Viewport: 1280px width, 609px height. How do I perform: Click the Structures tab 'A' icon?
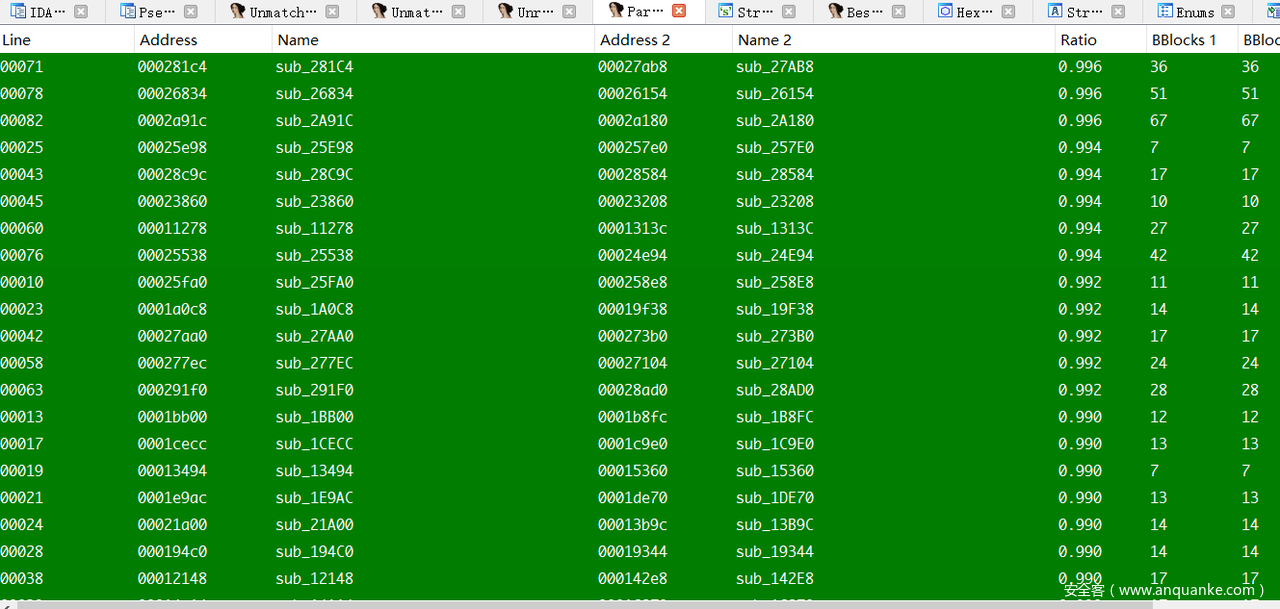(x=1055, y=12)
